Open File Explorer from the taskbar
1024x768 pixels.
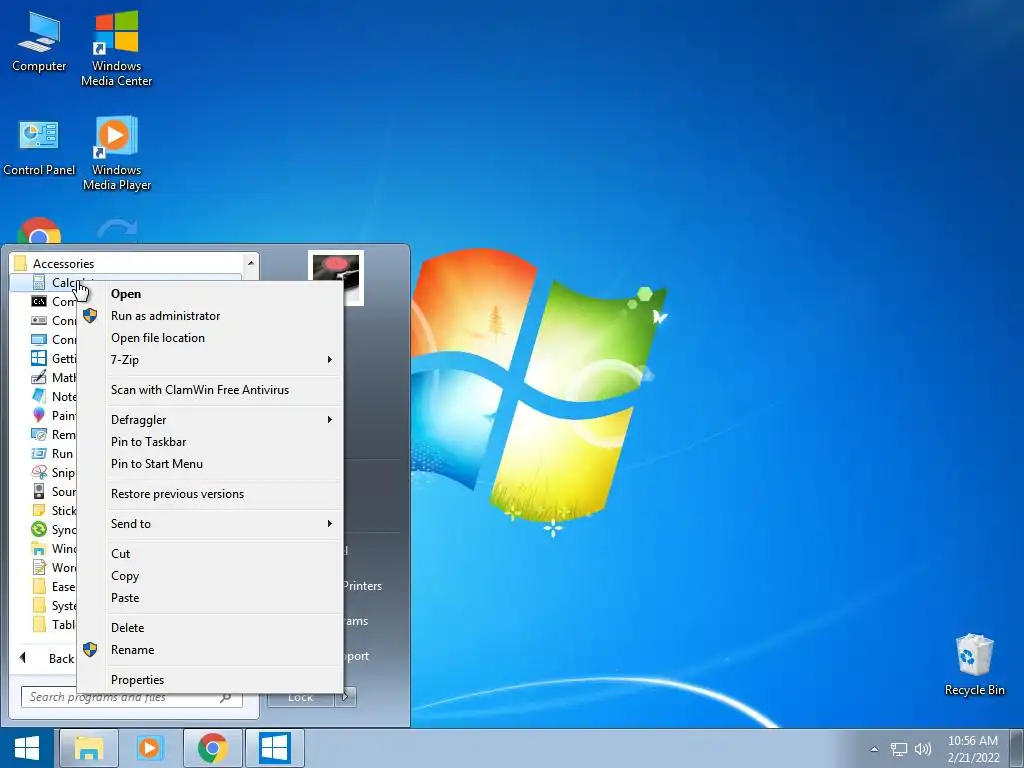tap(89, 748)
